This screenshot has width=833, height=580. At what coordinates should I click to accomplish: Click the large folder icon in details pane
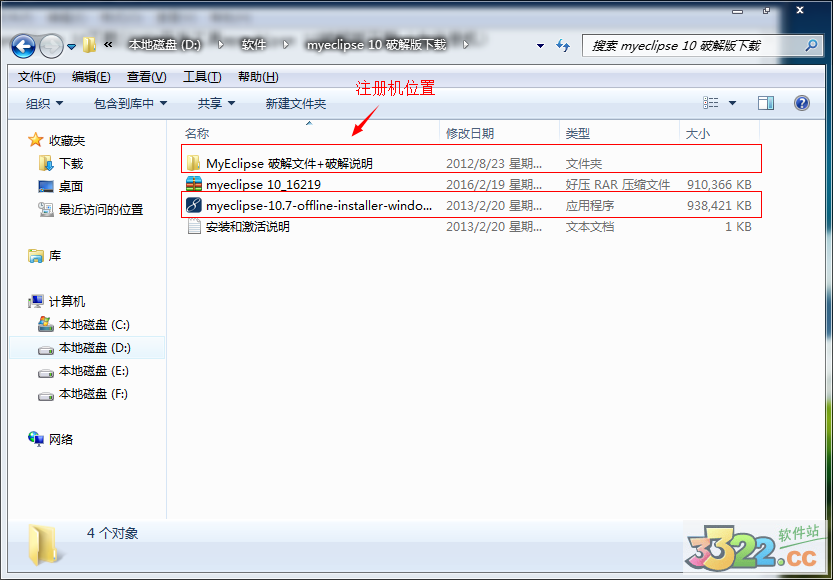click(47, 545)
